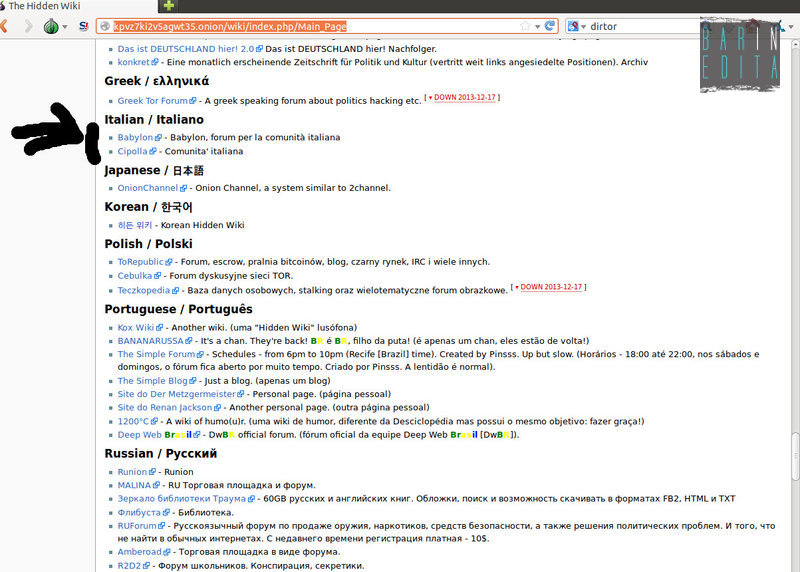Click the forward navigation arrow

click(29, 26)
